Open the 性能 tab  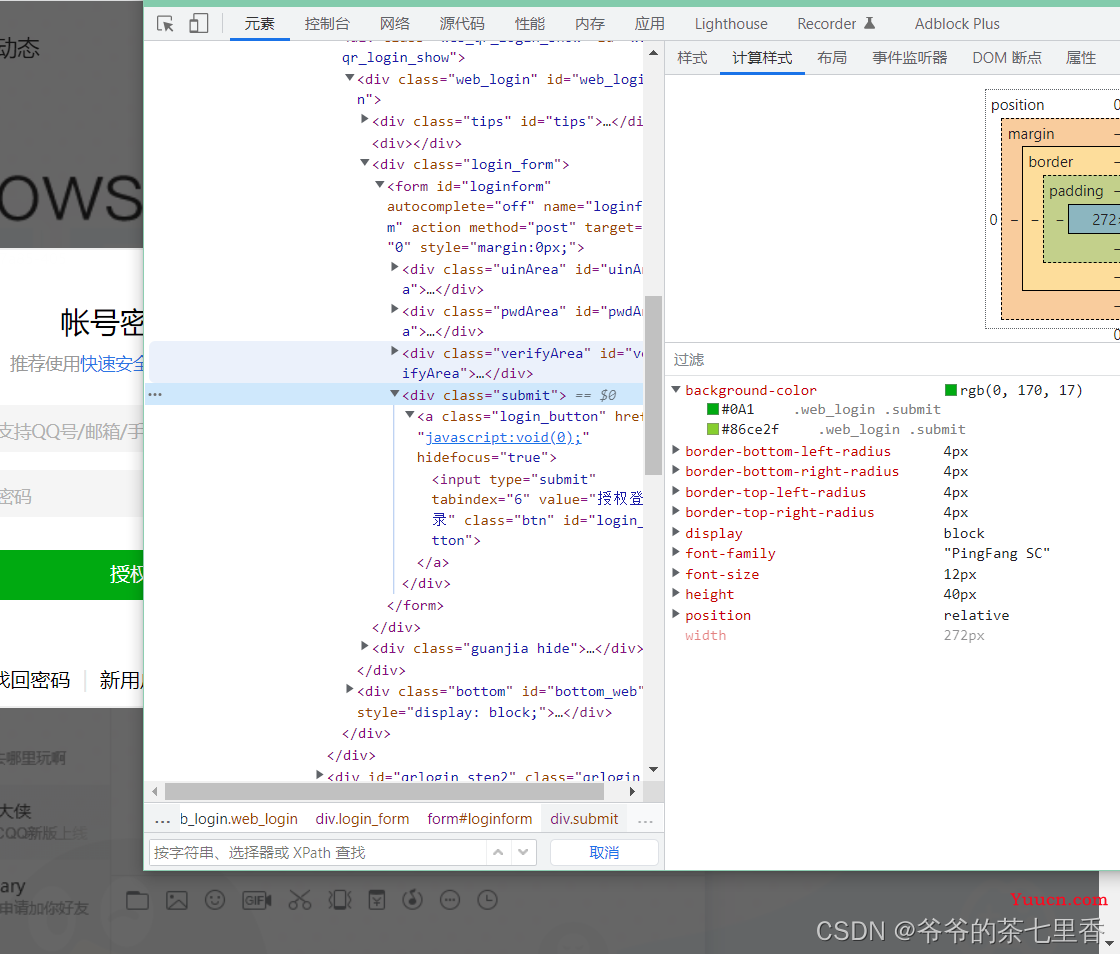530,24
